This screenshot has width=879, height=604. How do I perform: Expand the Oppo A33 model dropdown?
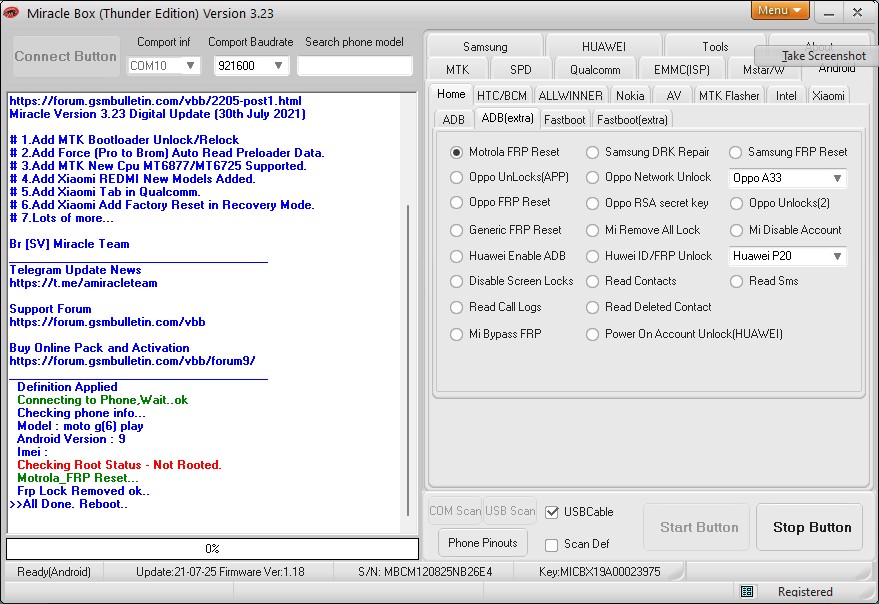coord(836,178)
